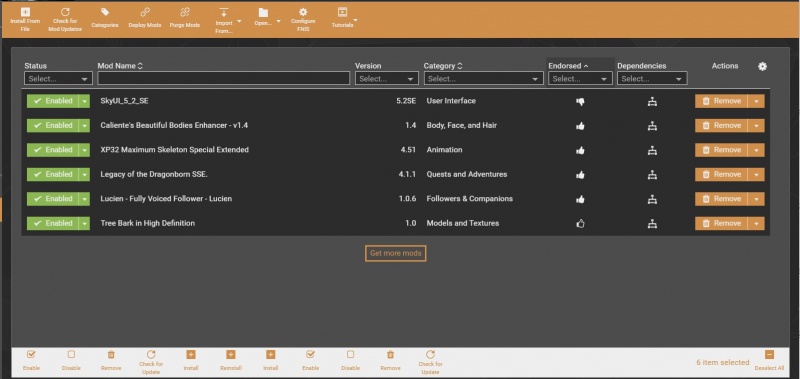Click the Get more mods button

[395, 254]
